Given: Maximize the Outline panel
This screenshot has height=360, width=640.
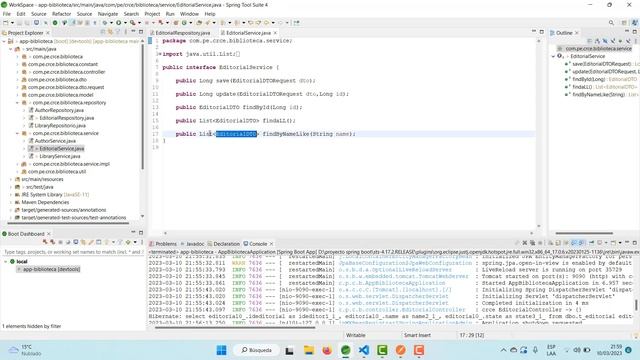Looking at the screenshot, I should point(635,31).
